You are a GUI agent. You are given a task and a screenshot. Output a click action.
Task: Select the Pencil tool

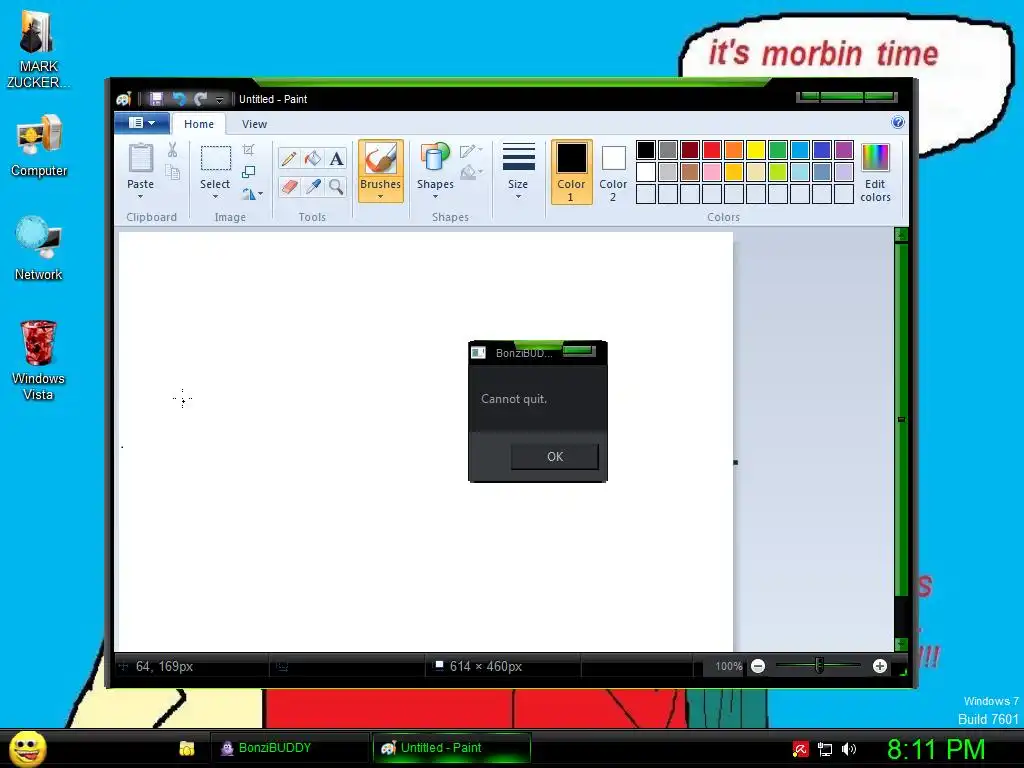[289, 158]
